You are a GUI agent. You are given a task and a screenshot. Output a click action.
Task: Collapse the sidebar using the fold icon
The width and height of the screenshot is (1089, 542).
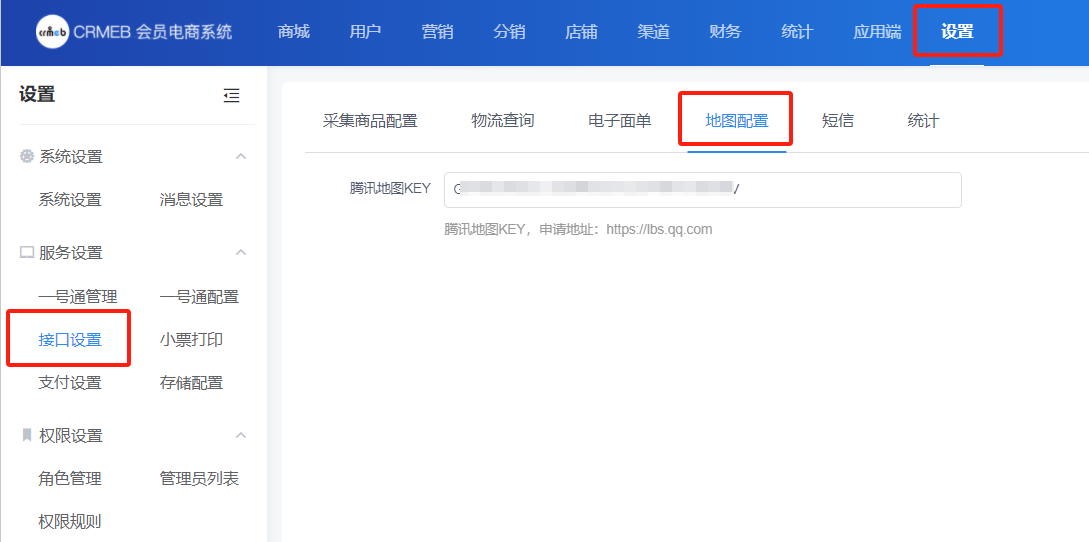tap(231, 96)
